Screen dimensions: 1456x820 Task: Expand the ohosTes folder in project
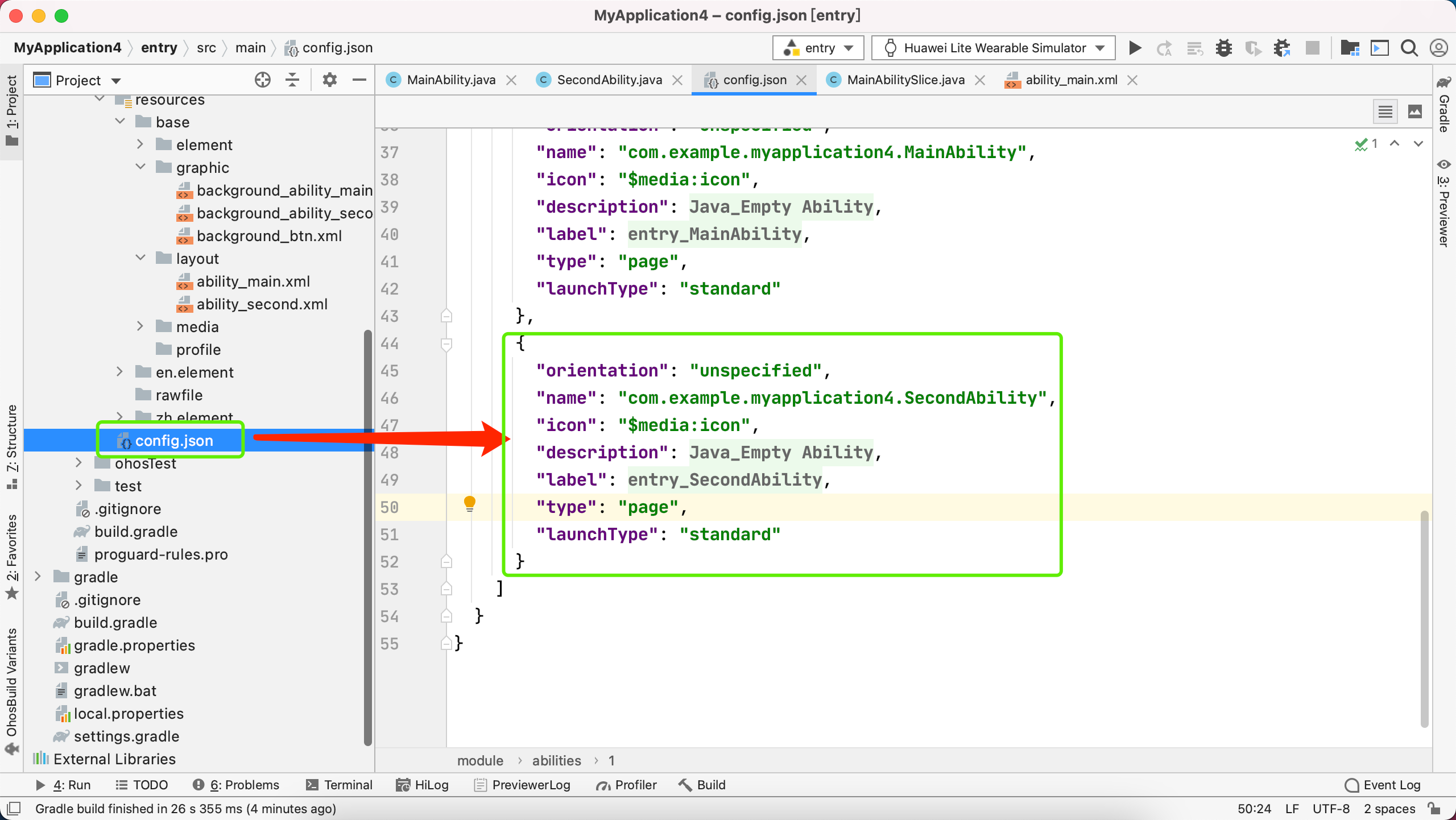(79, 464)
